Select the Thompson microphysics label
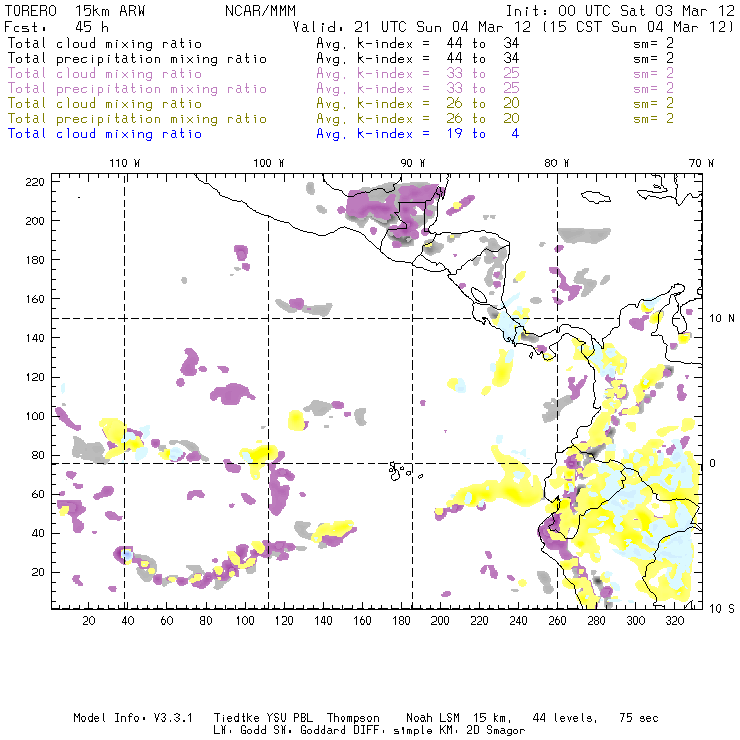740x740 pixels. [353, 718]
